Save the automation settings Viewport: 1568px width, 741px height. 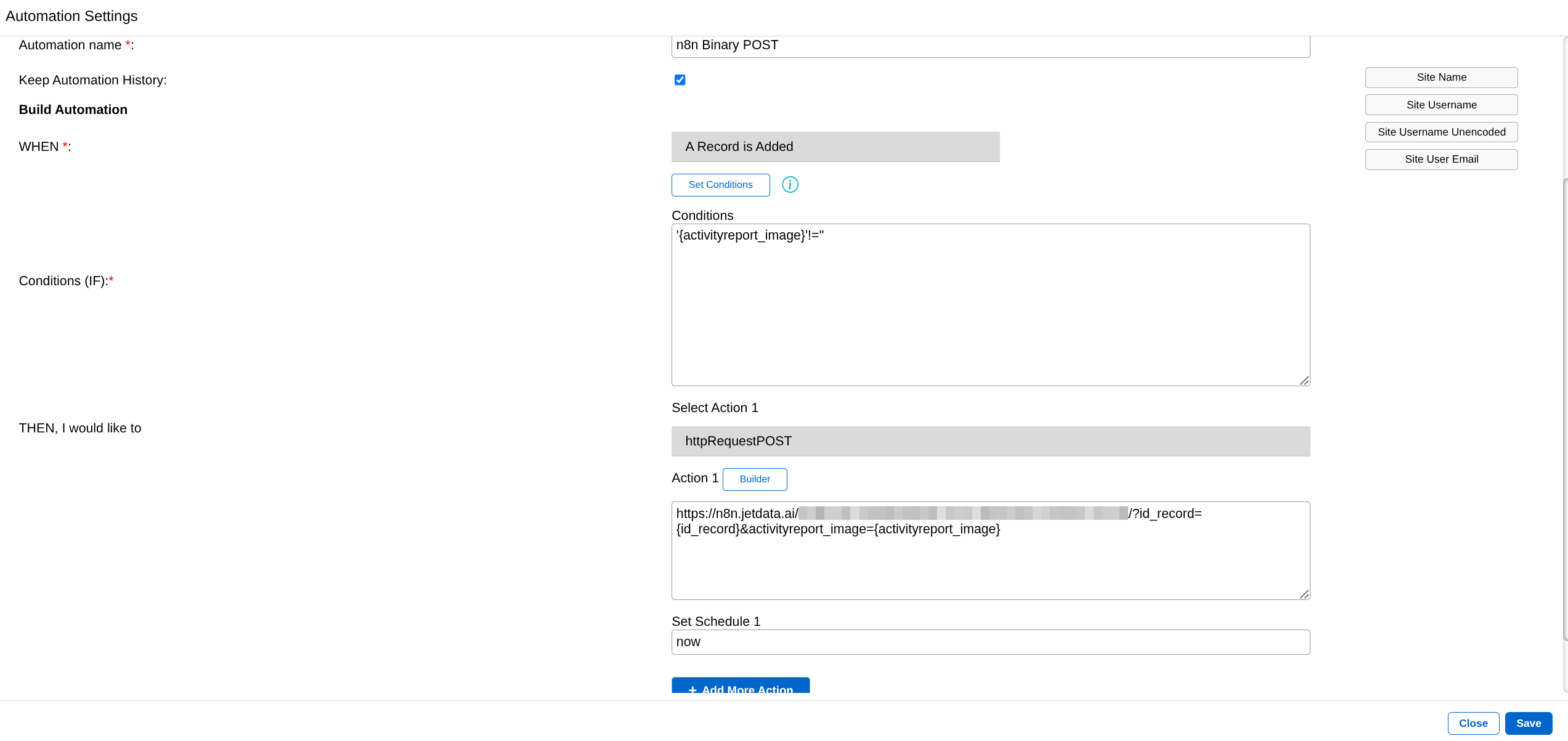coord(1528,723)
